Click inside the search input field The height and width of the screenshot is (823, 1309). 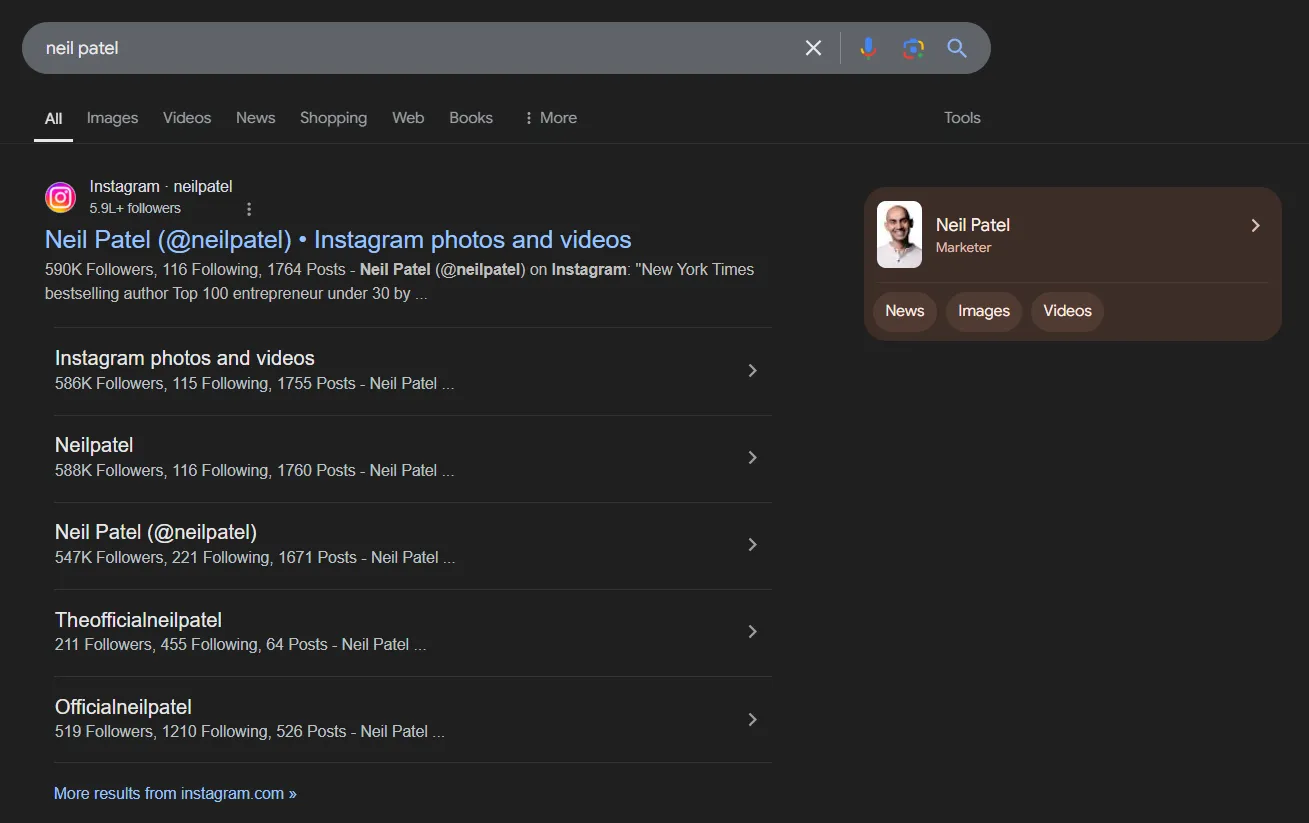(400, 47)
